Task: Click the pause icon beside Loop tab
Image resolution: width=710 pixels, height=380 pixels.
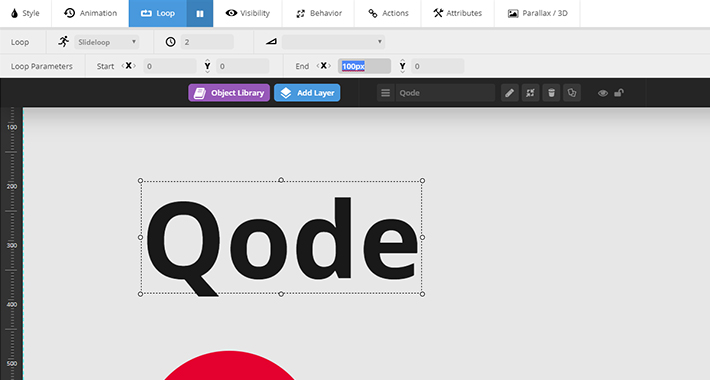Action: pyautogui.click(x=200, y=14)
